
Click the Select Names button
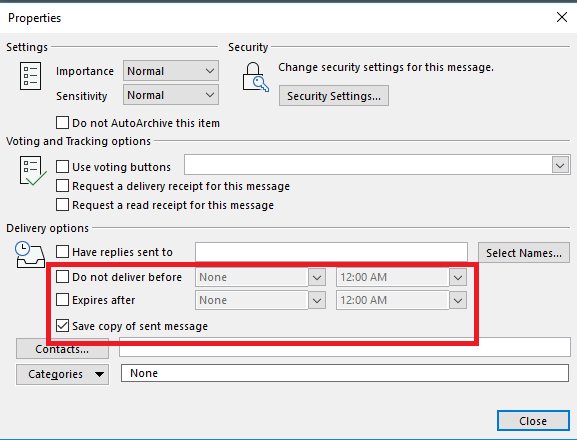point(524,253)
